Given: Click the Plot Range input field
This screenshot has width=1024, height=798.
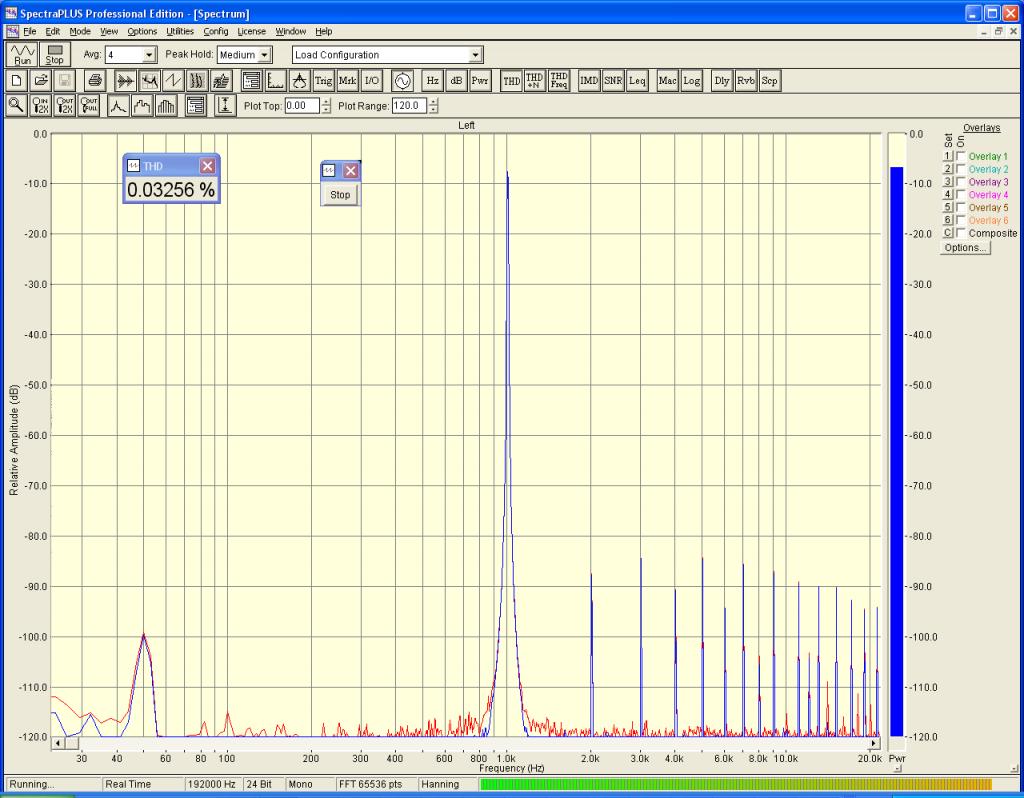Looking at the screenshot, I should click(408, 105).
